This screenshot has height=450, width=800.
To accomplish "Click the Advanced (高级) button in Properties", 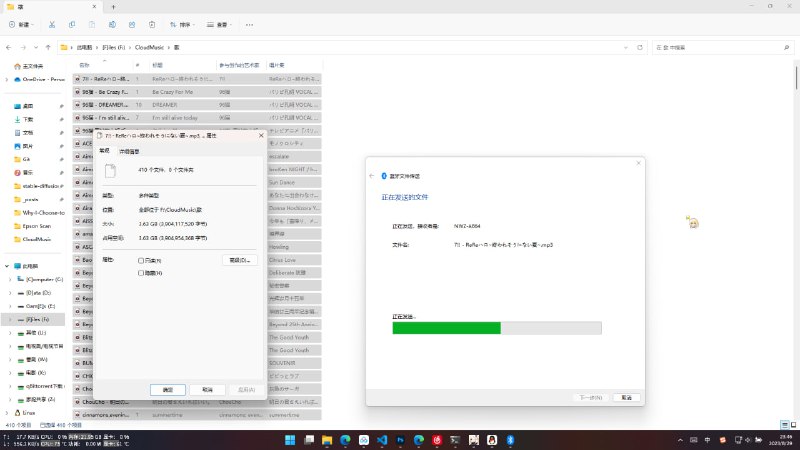I will coord(240,260).
